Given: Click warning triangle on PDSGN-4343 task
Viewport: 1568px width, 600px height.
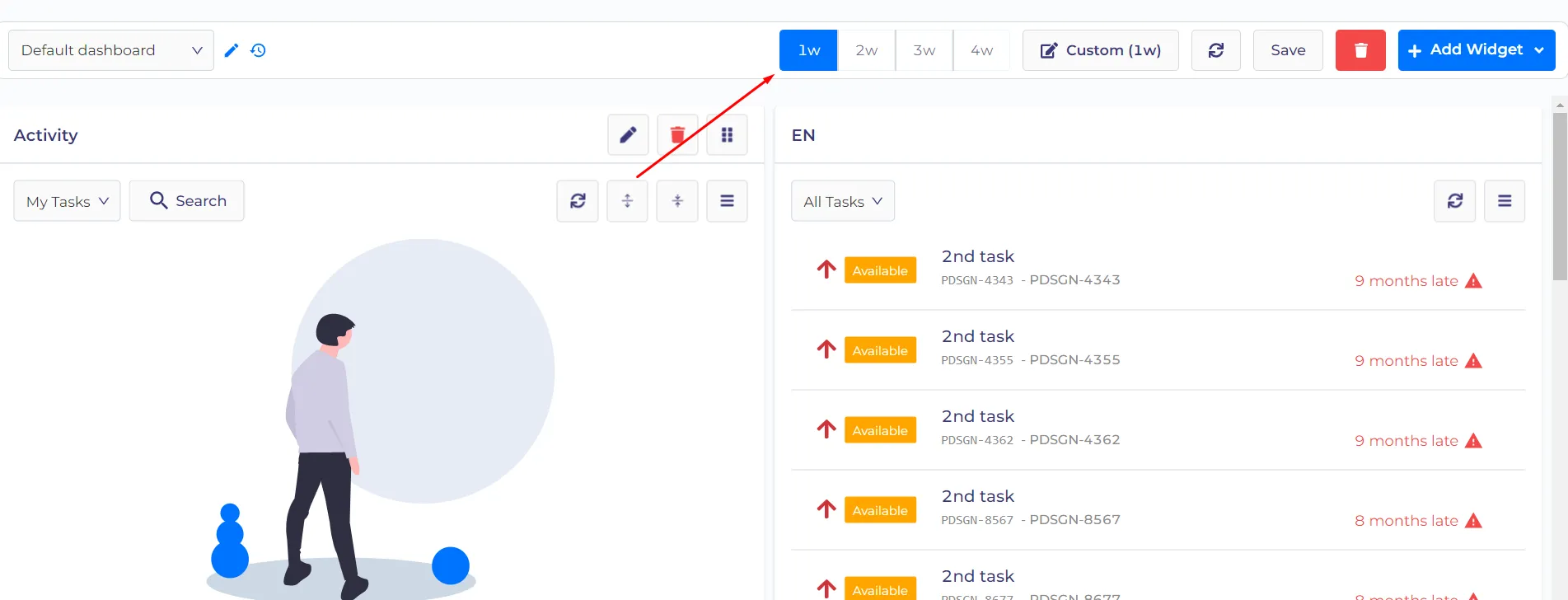Looking at the screenshot, I should point(1474,281).
